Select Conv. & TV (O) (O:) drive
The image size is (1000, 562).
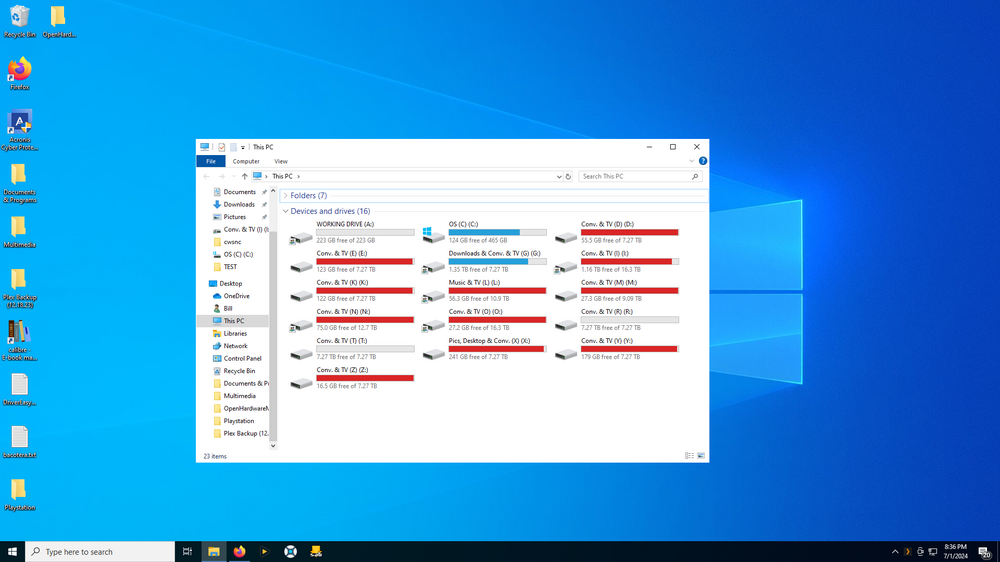point(484,320)
